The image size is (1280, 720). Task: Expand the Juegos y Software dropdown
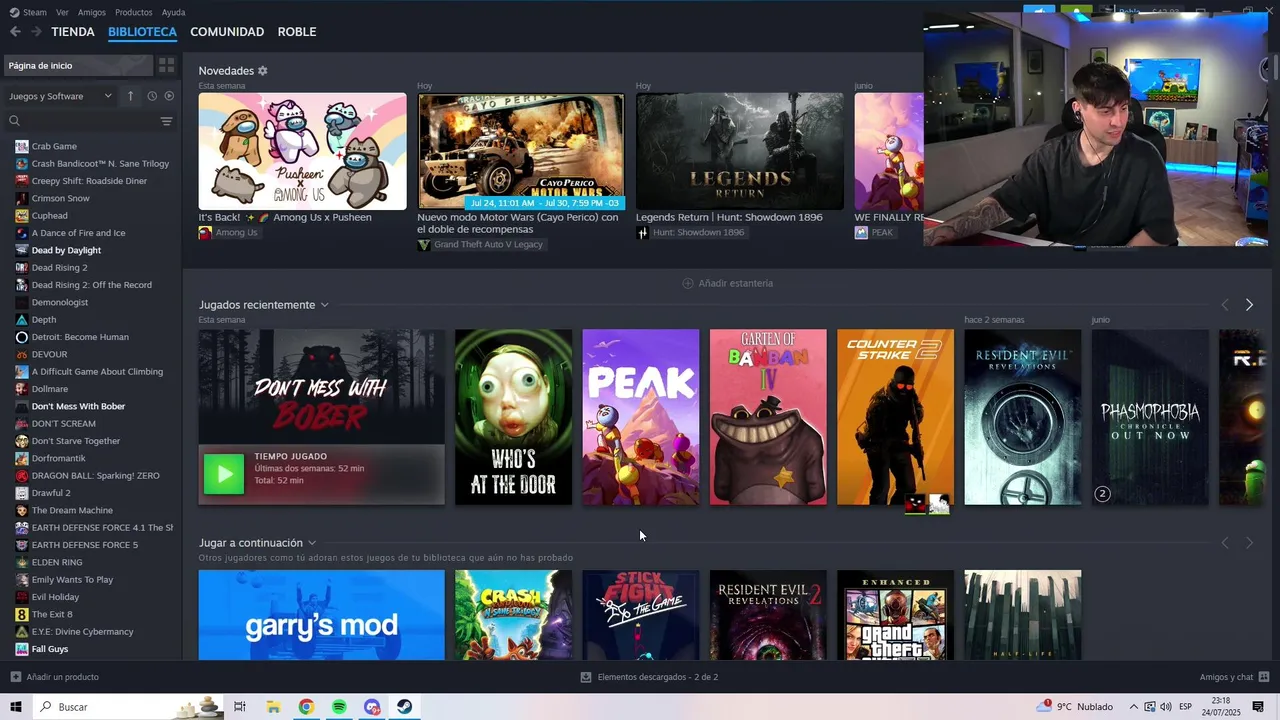point(61,96)
